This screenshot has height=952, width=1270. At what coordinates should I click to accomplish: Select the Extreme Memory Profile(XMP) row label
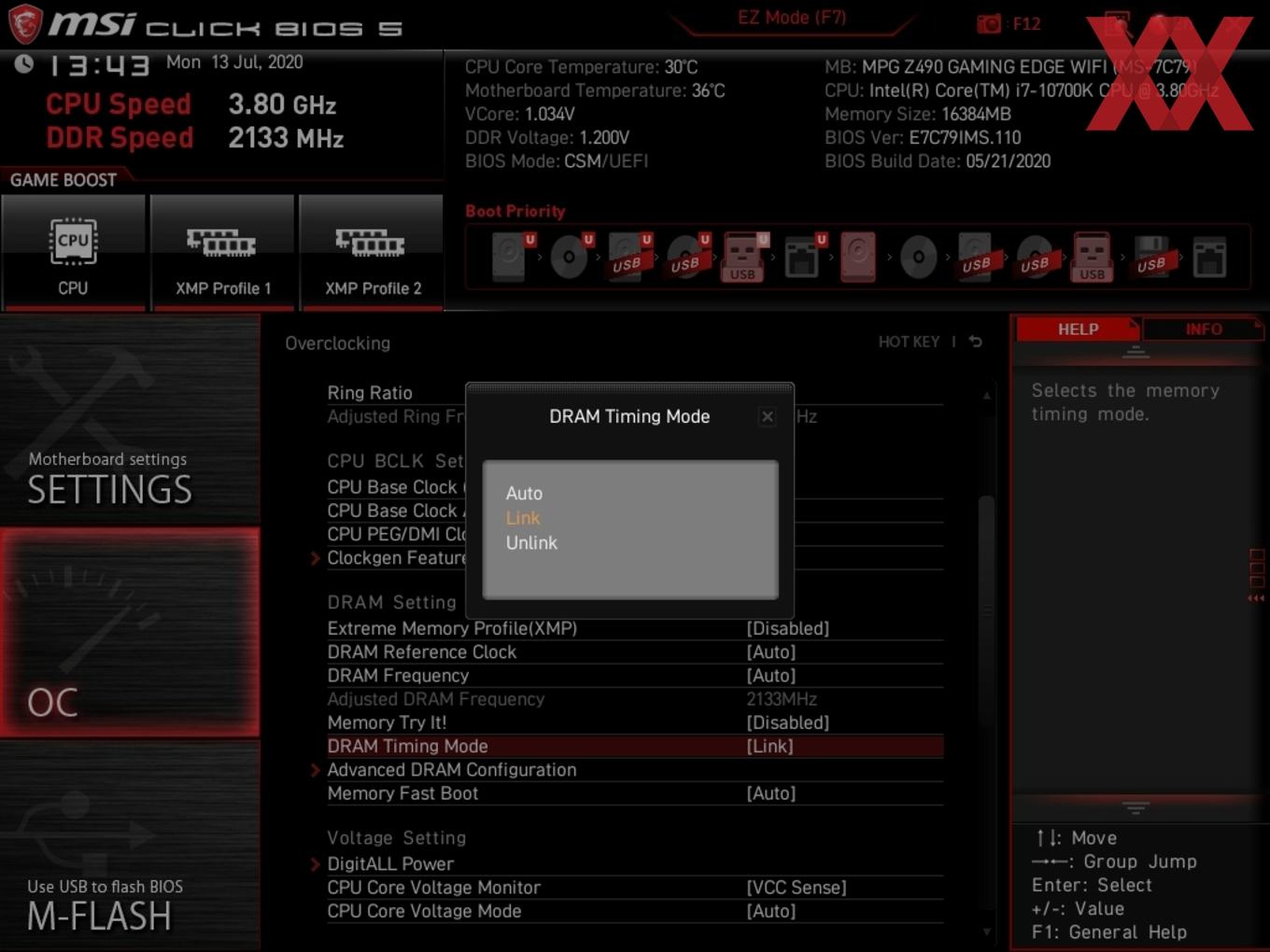tap(452, 628)
